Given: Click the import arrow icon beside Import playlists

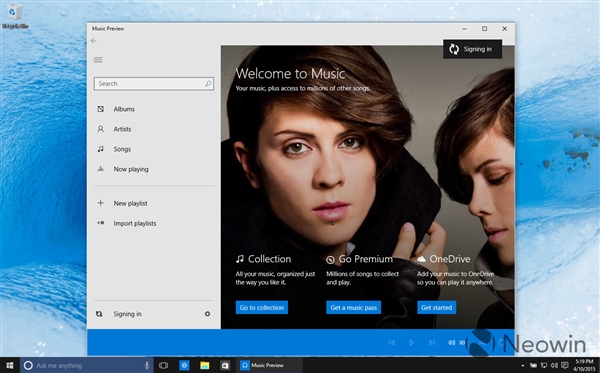Looking at the screenshot, I should click(100, 223).
